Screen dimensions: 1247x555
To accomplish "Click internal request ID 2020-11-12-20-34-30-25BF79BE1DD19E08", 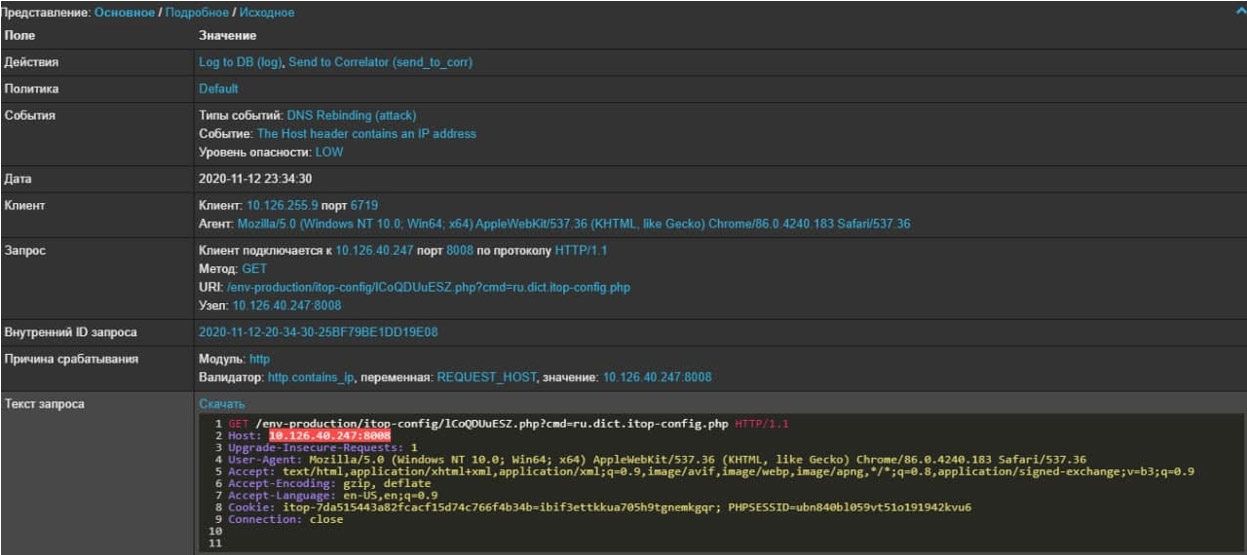I will (319, 332).
